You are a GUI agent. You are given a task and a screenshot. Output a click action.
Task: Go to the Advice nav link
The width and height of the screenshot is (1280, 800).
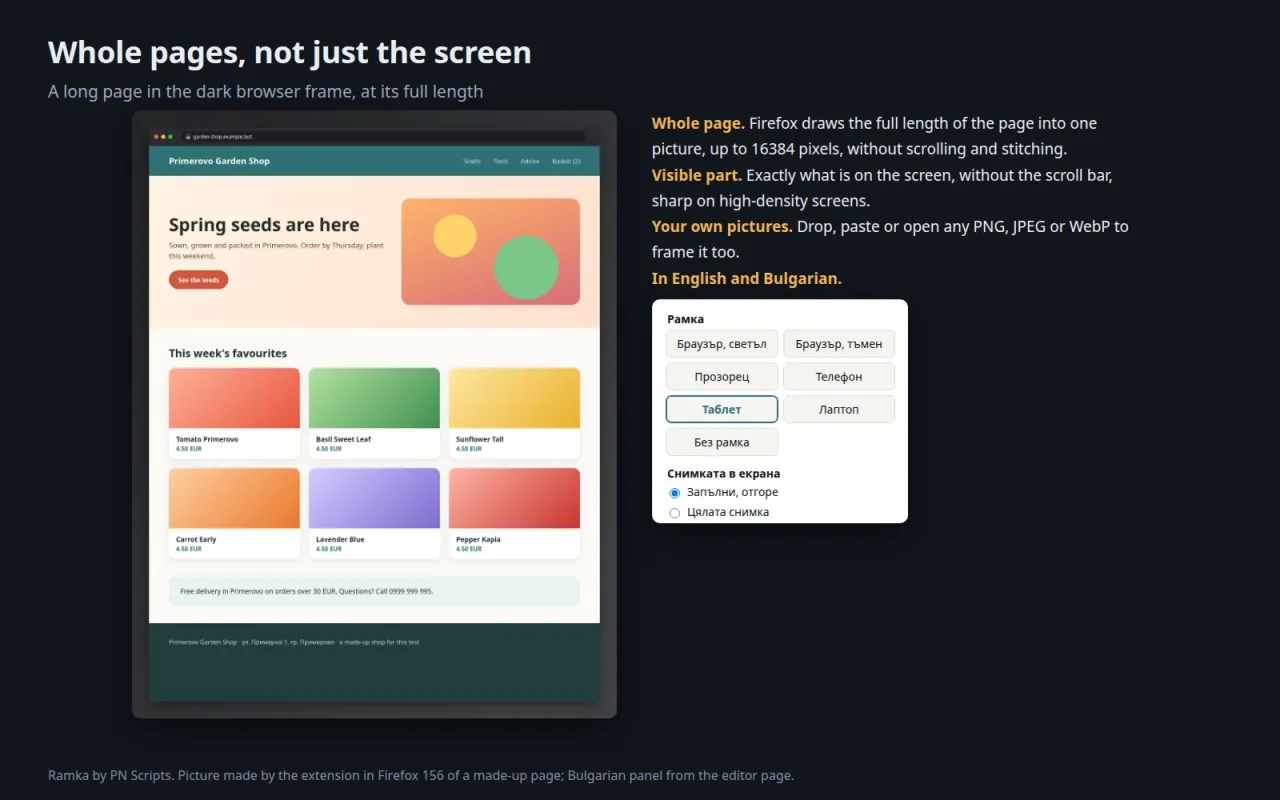530,161
